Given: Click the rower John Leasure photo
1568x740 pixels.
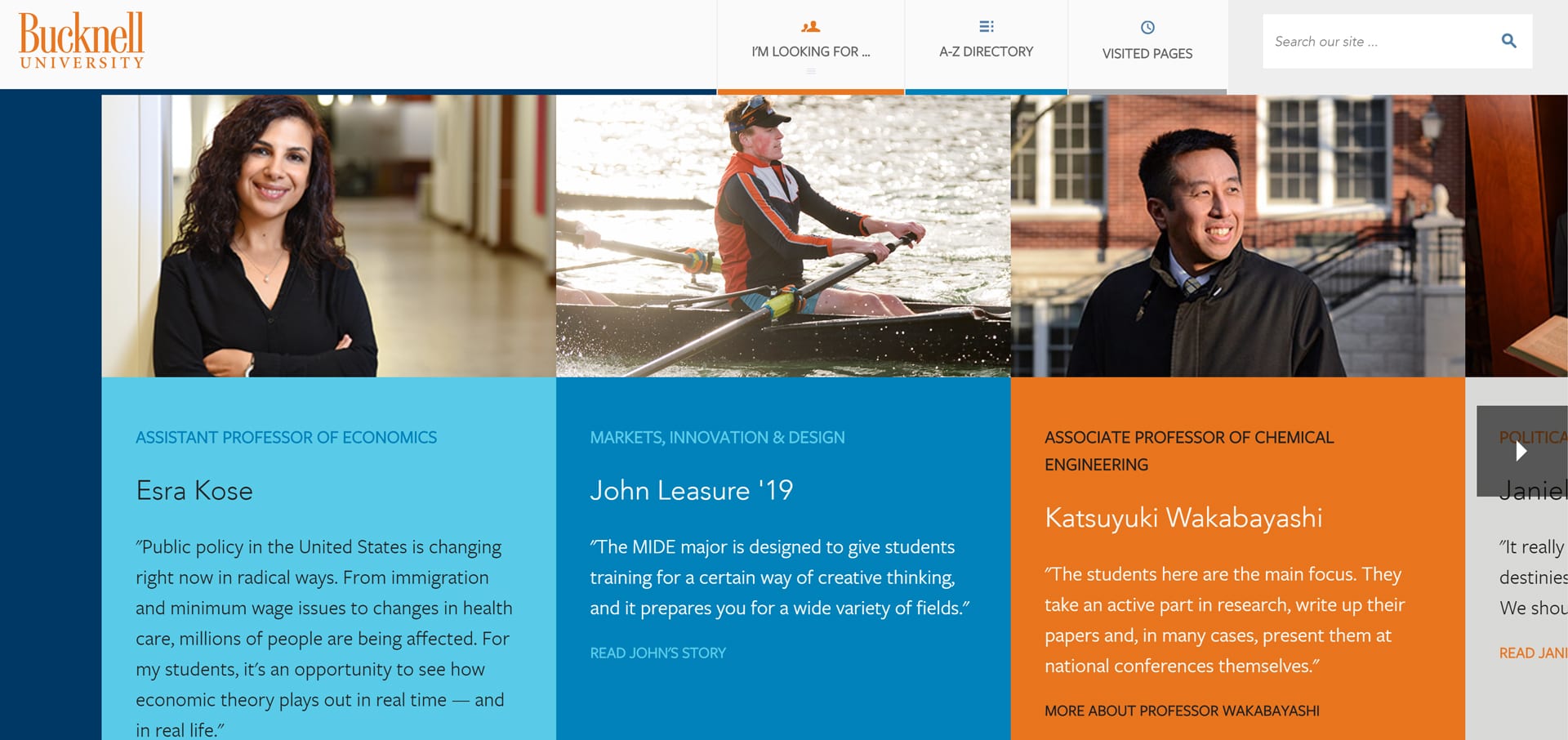Looking at the screenshot, I should click(x=783, y=236).
